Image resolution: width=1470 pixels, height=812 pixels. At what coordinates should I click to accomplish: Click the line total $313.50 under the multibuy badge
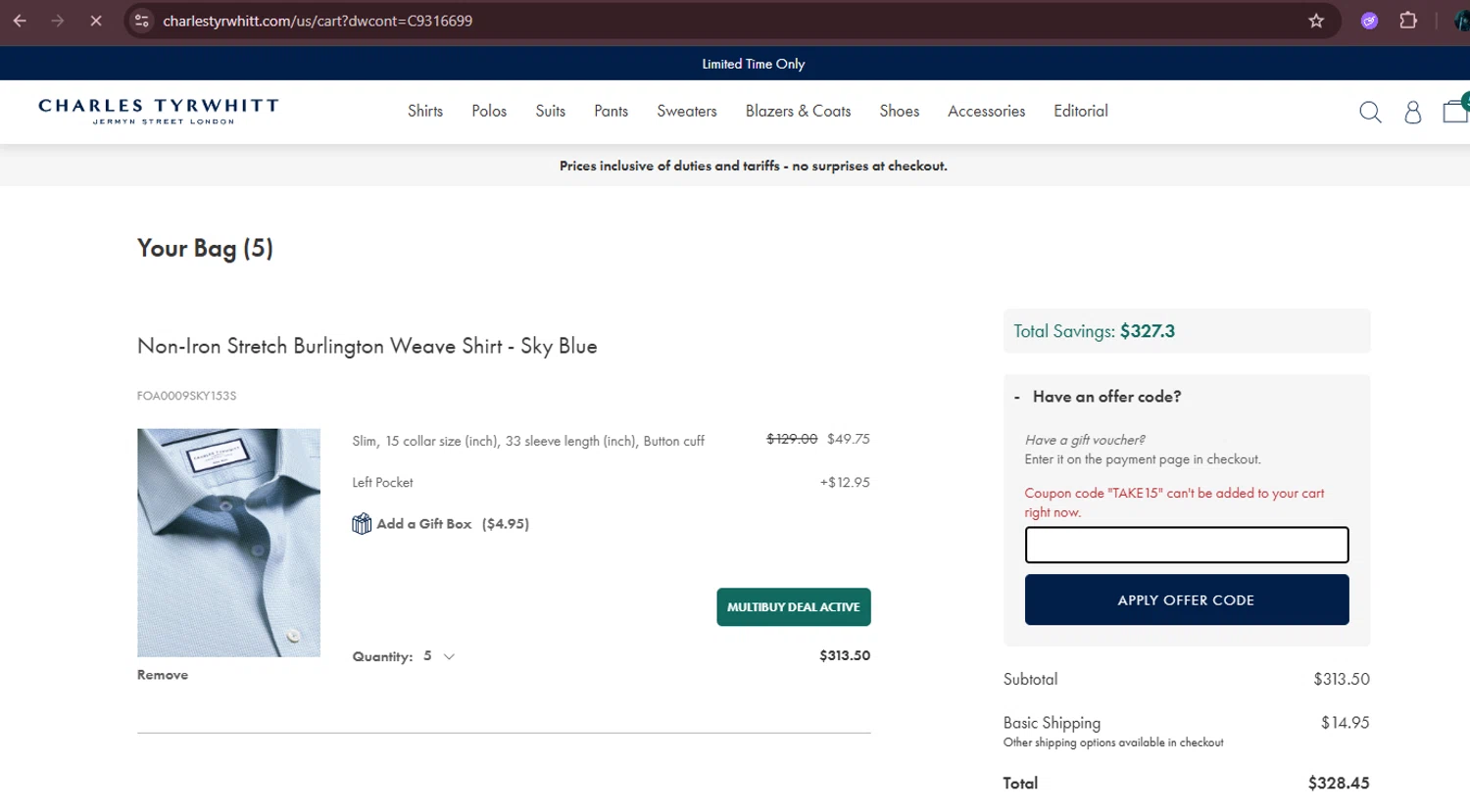tap(845, 655)
